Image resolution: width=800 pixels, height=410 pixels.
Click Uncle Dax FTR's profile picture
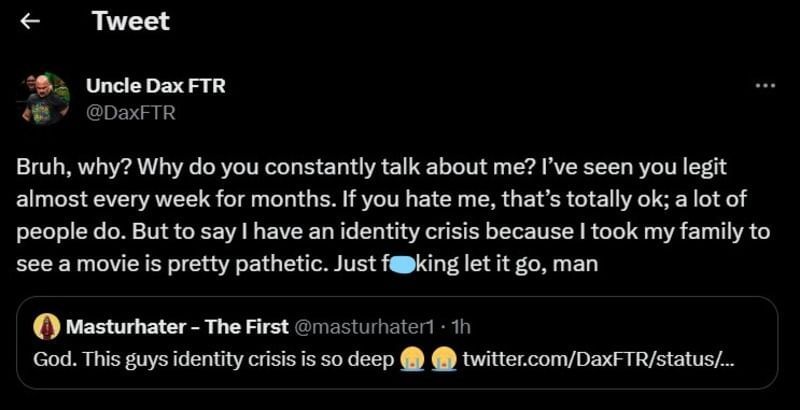(44, 98)
